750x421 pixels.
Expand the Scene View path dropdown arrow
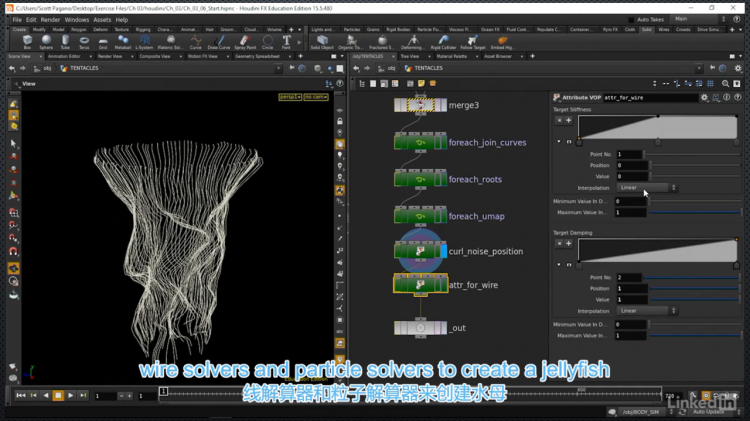click(278, 68)
